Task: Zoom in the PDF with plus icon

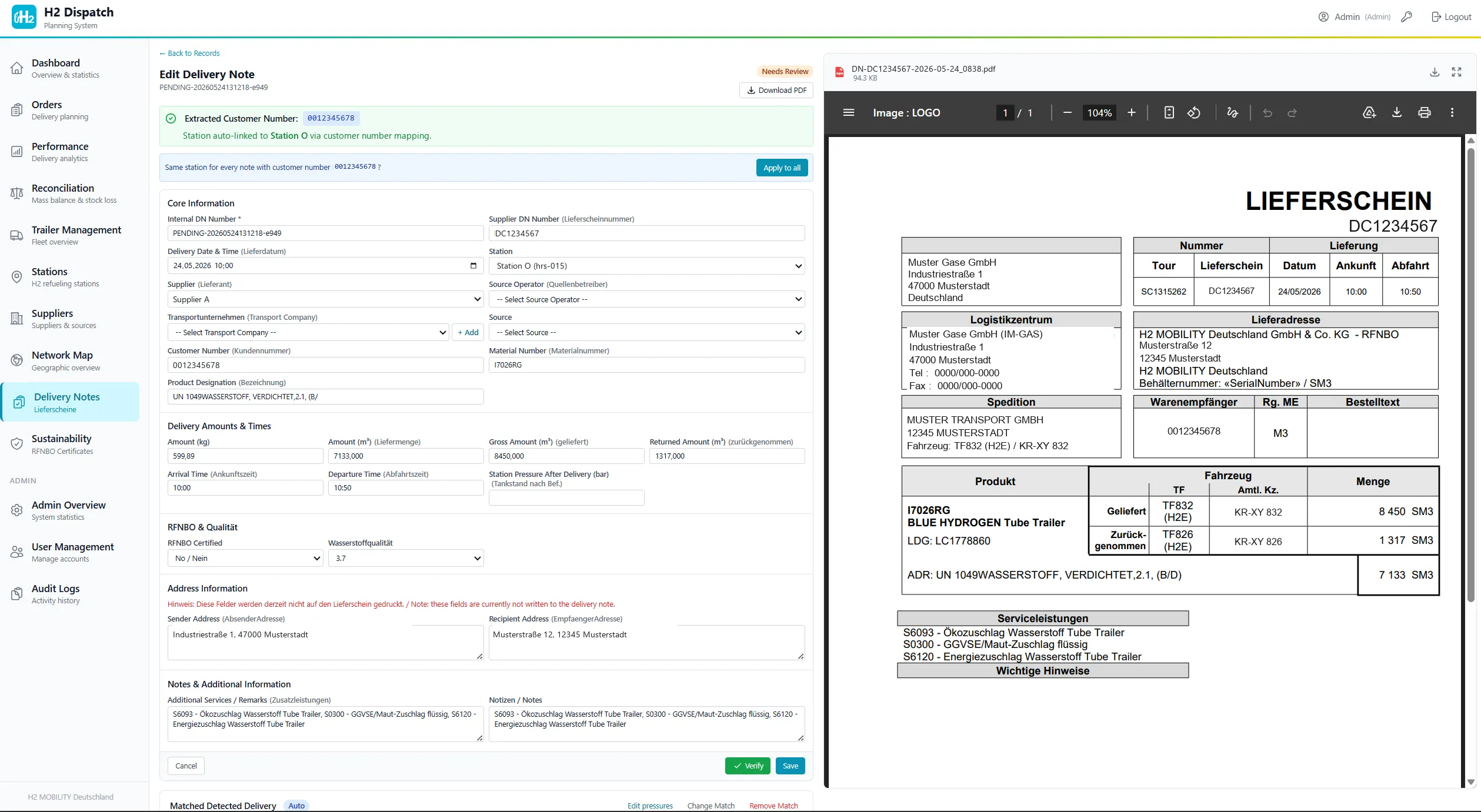Action: (x=1131, y=112)
